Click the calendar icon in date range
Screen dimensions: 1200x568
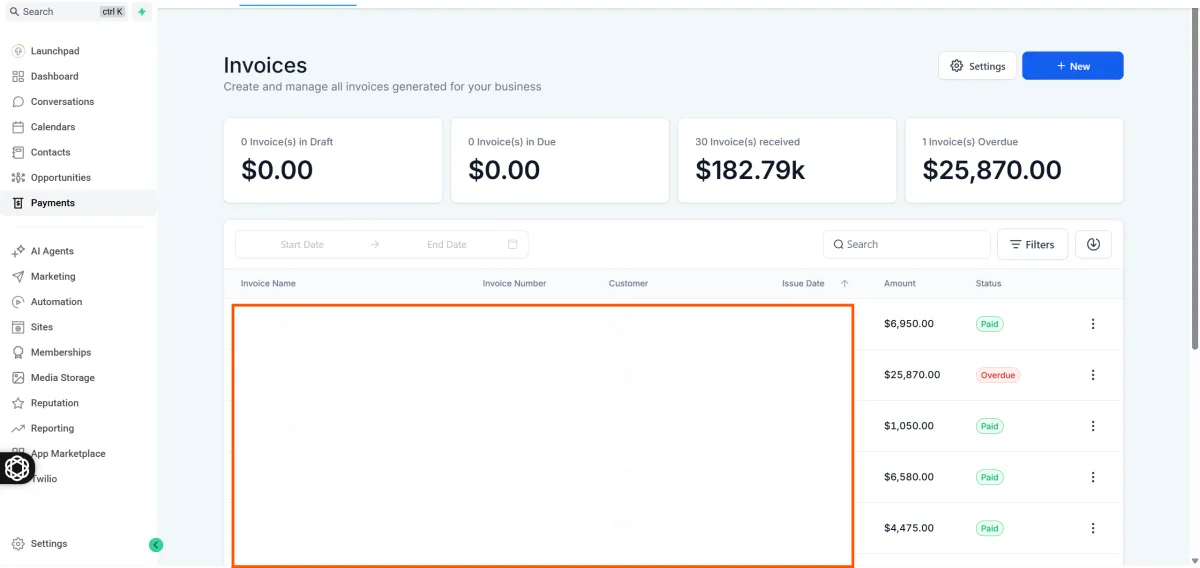pyautogui.click(x=513, y=244)
